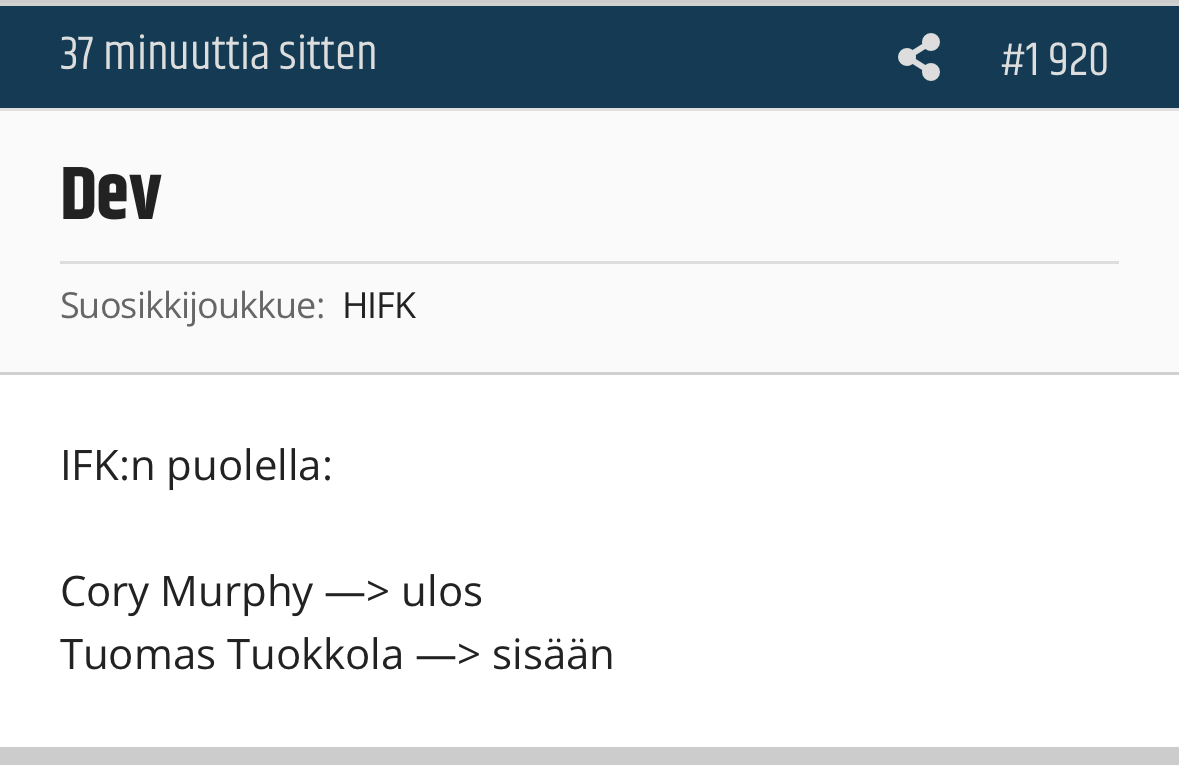Viewport: 1179px width, 765px height.
Task: Click the "Suosikkijoukkue:" label
Action: point(192,305)
